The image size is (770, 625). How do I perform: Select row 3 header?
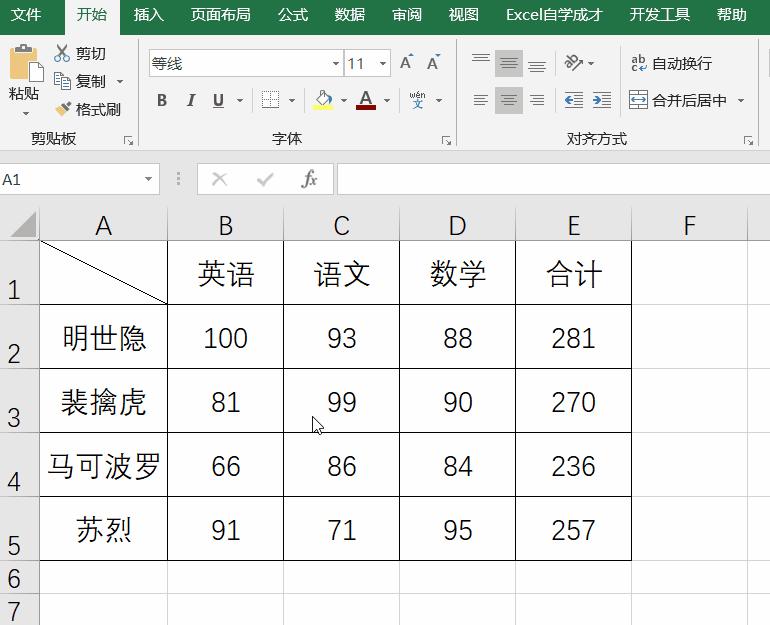[20, 401]
